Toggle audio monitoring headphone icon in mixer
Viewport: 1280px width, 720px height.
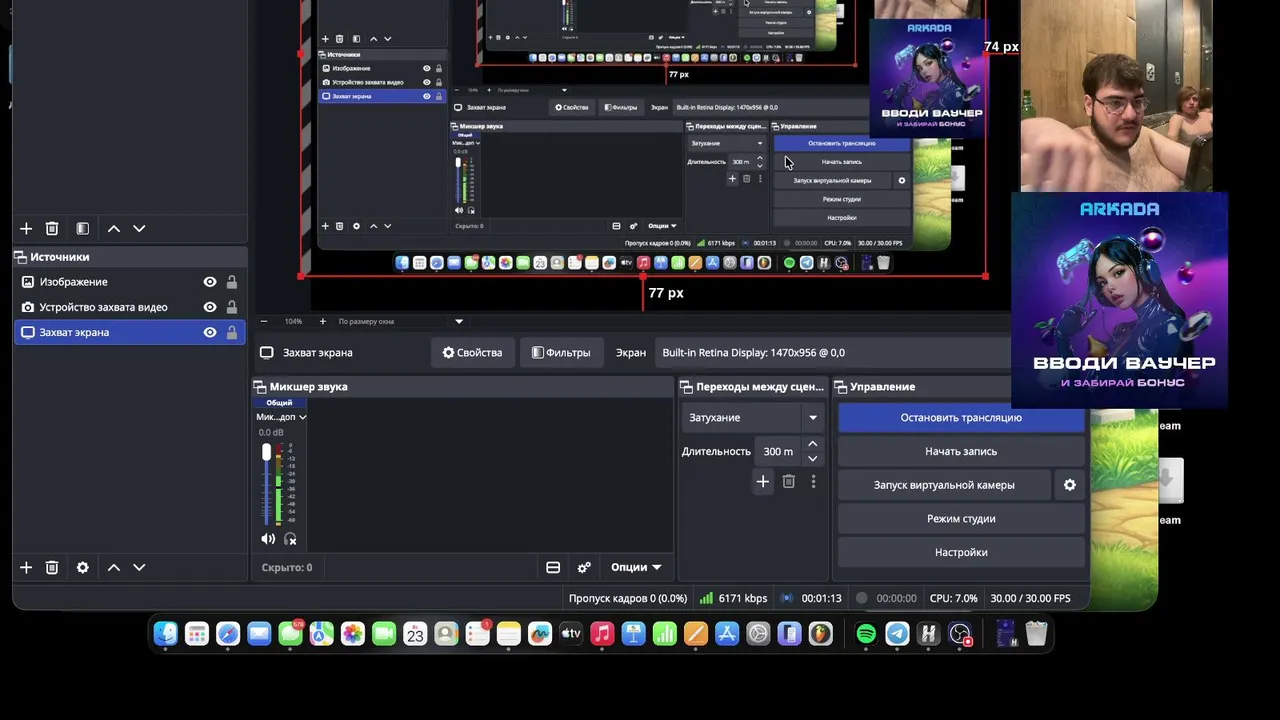click(x=290, y=539)
